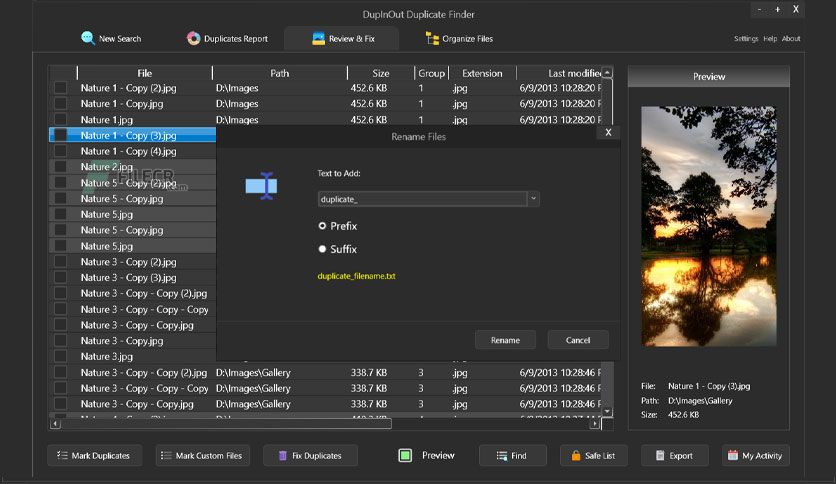Close the Rename Files dialog
The width and height of the screenshot is (836, 484).
pyautogui.click(x=608, y=132)
